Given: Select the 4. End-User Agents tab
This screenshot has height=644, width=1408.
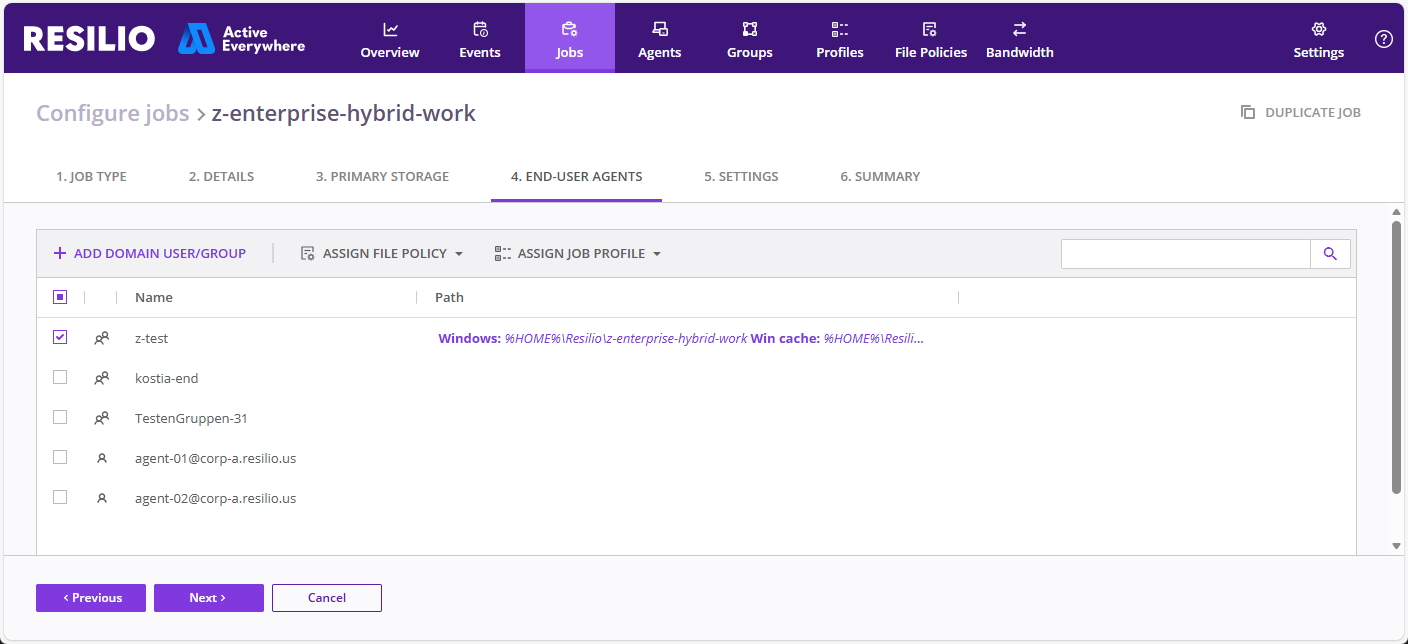Looking at the screenshot, I should [x=576, y=176].
